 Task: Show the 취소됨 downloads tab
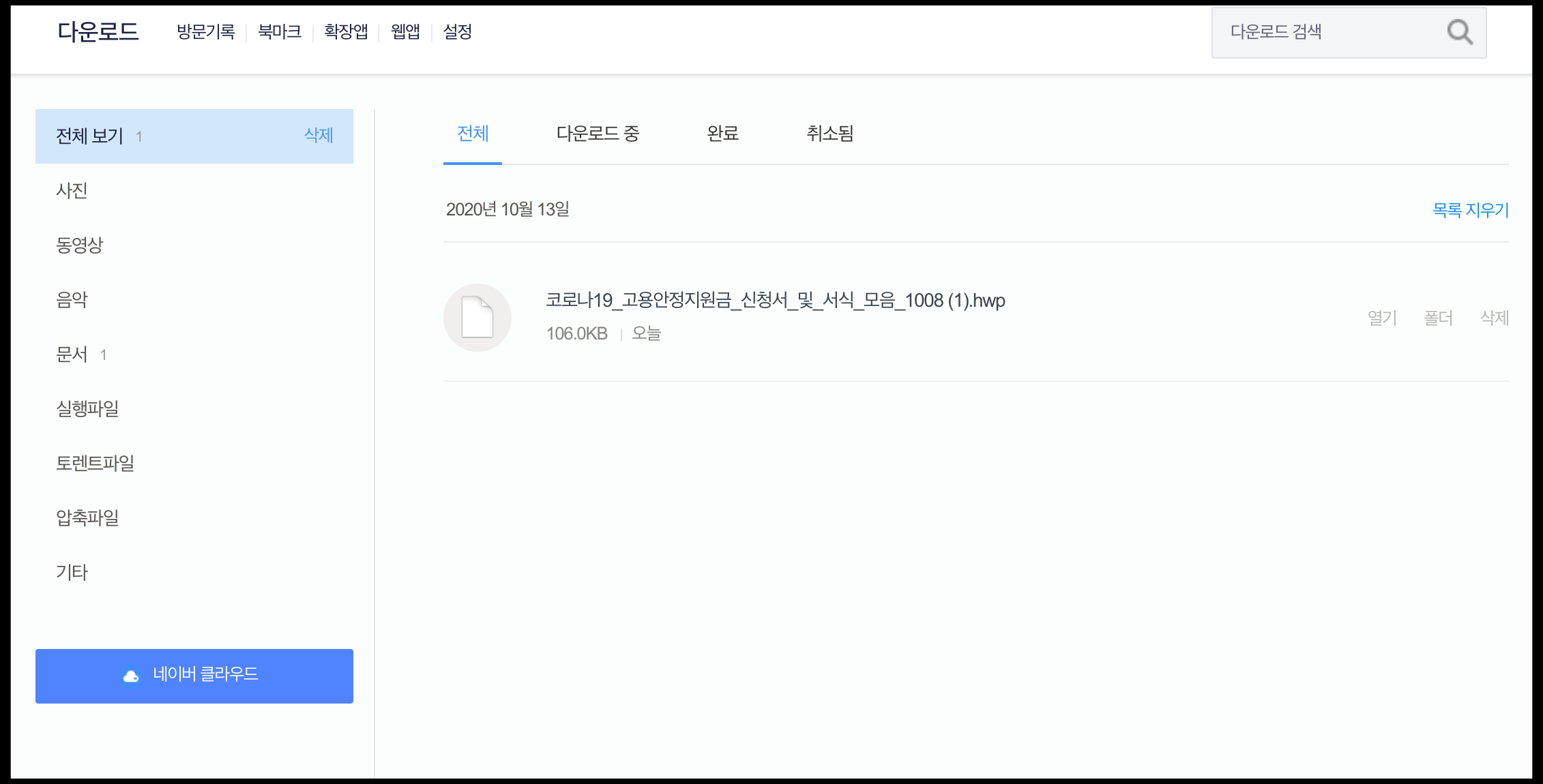coord(829,134)
